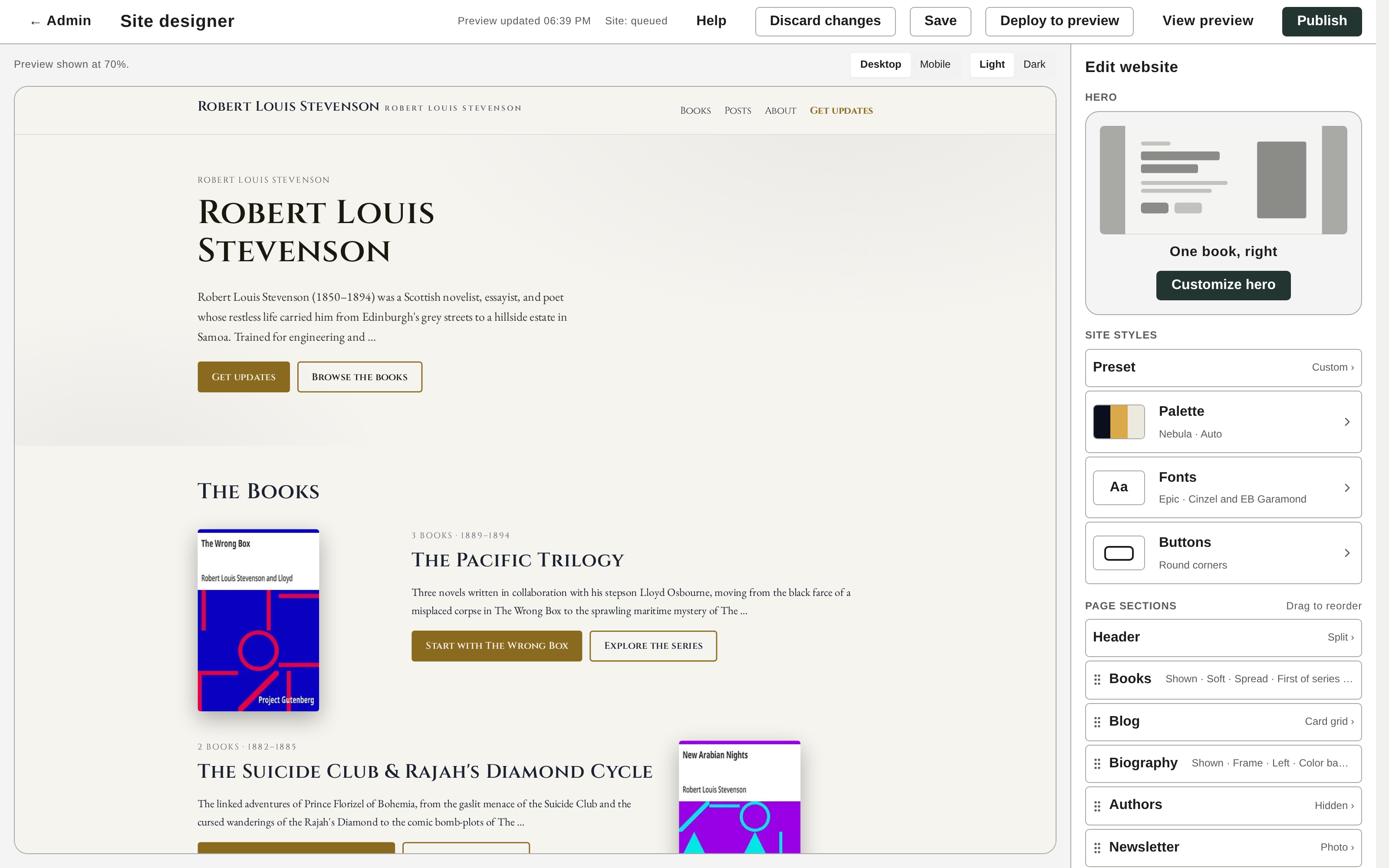Click the hero layout illustration
This screenshot has width=1389, height=868.
(1223, 180)
